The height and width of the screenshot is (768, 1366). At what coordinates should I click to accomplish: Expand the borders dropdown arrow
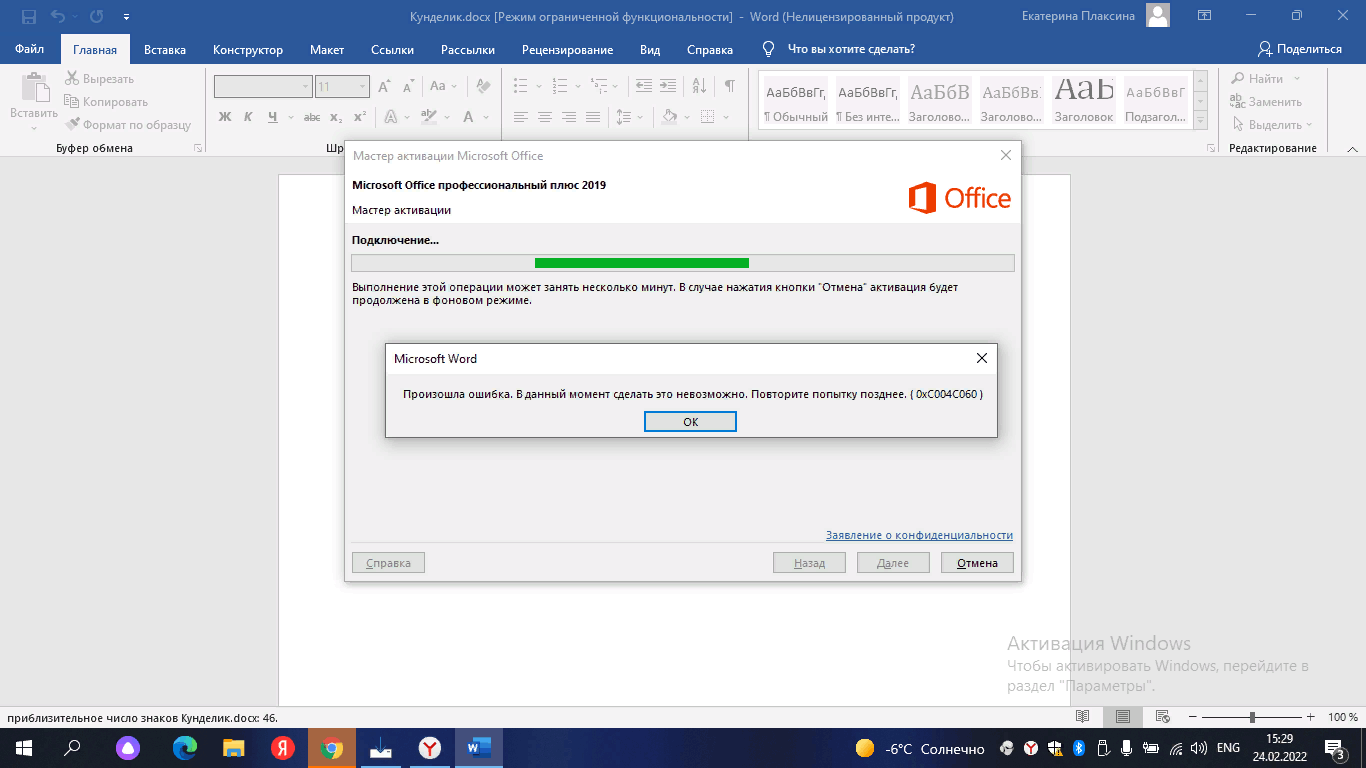[x=724, y=117]
